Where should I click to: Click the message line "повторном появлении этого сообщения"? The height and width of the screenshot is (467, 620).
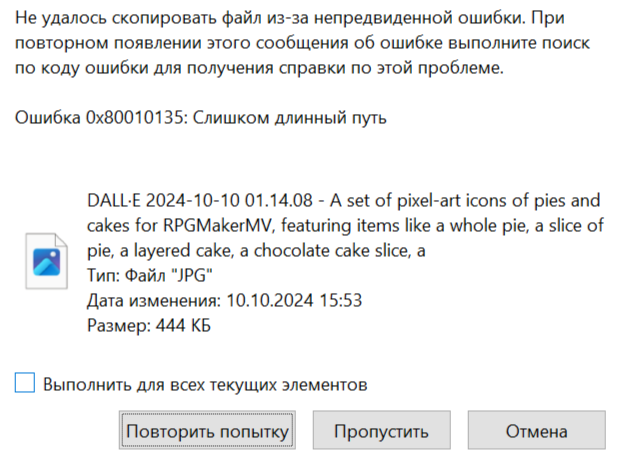click(302, 43)
